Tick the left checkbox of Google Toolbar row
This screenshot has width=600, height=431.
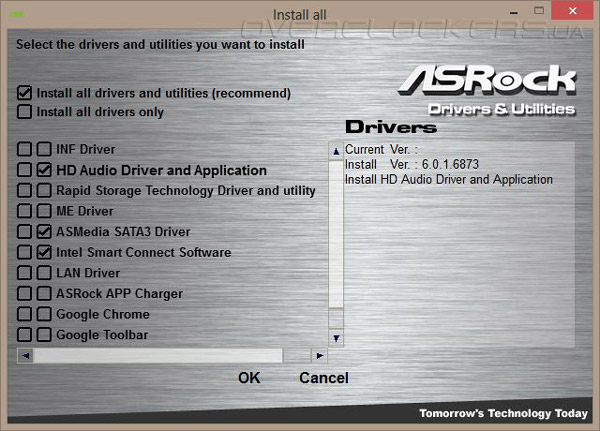pyautogui.click(x=24, y=335)
